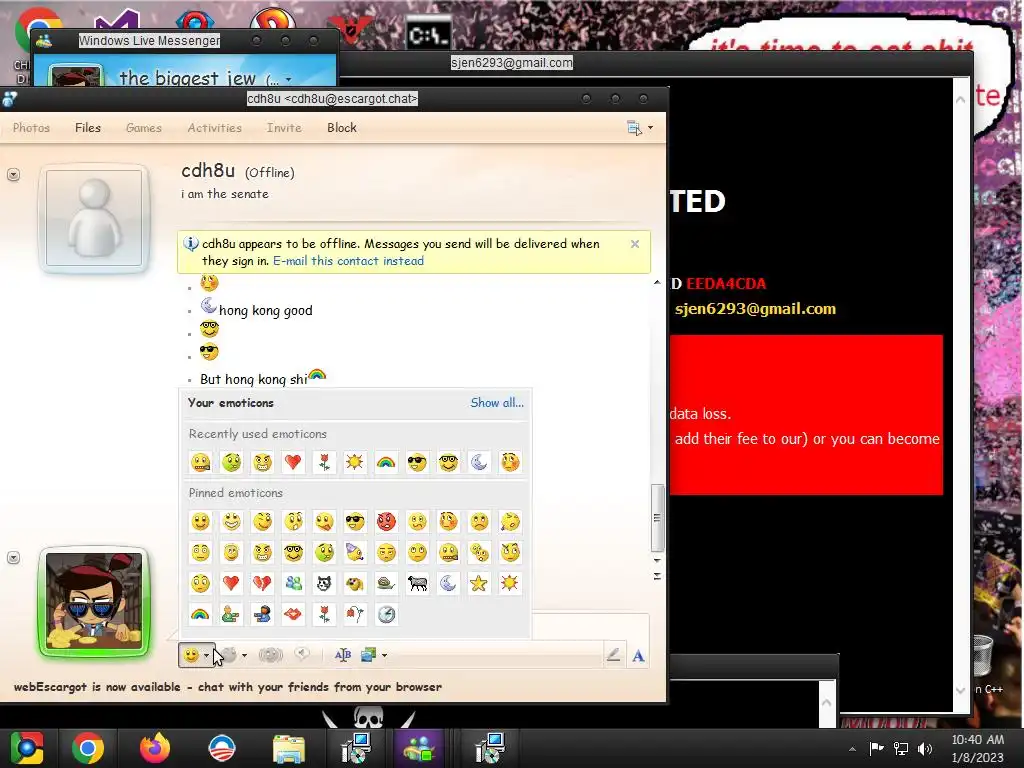The width and height of the screenshot is (1024, 768).
Task: Insert the zipper-mouth emoticon from recently used
Action: (200, 462)
